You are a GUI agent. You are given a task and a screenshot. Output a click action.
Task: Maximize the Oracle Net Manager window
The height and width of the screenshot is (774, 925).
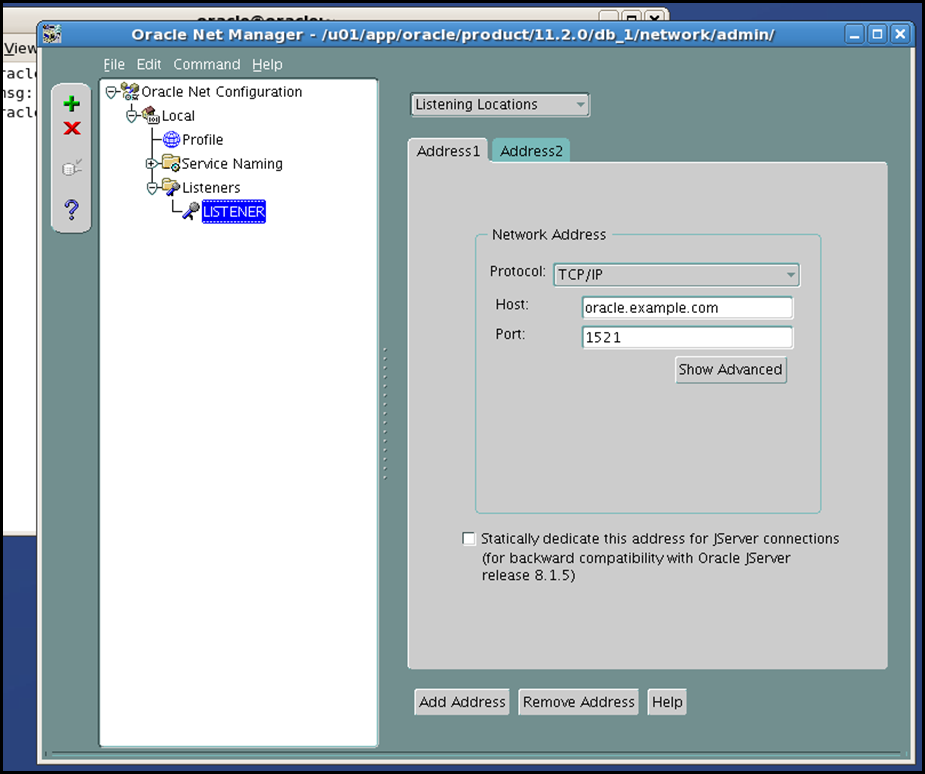click(x=877, y=34)
